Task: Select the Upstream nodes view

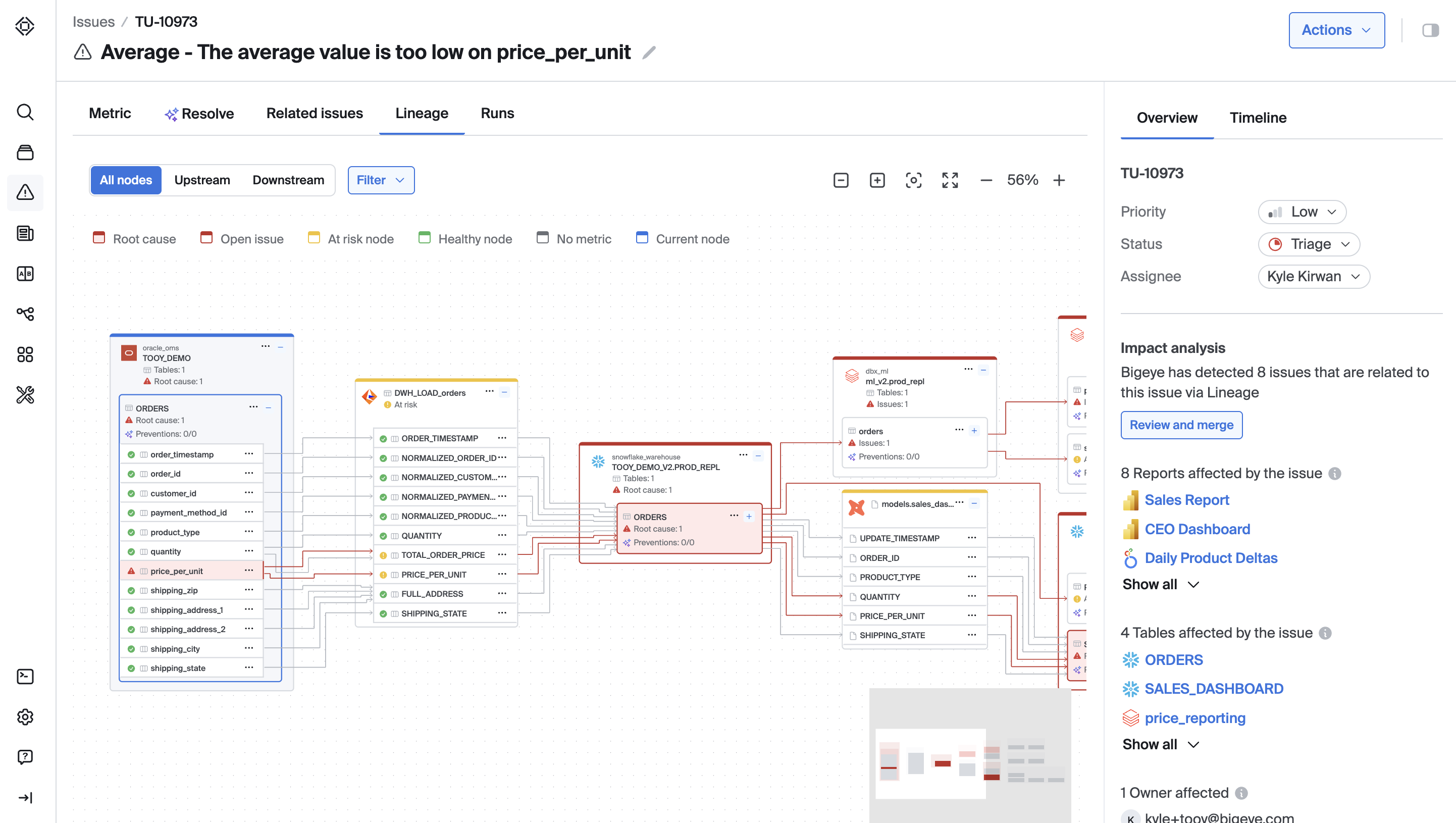Action: click(202, 180)
